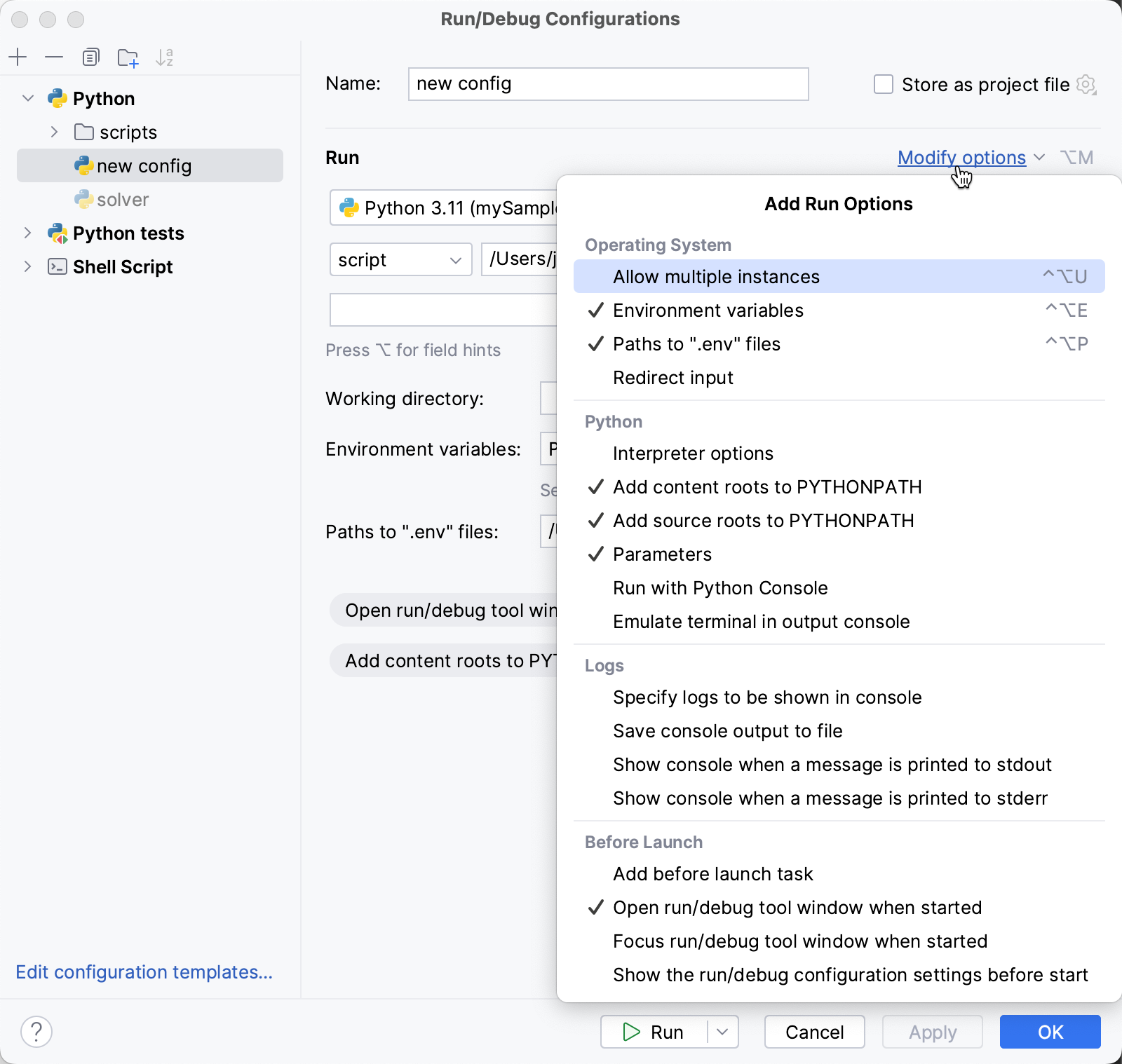The height and width of the screenshot is (1064, 1122).
Task: Create a new configuration folder
Action: pos(128,57)
